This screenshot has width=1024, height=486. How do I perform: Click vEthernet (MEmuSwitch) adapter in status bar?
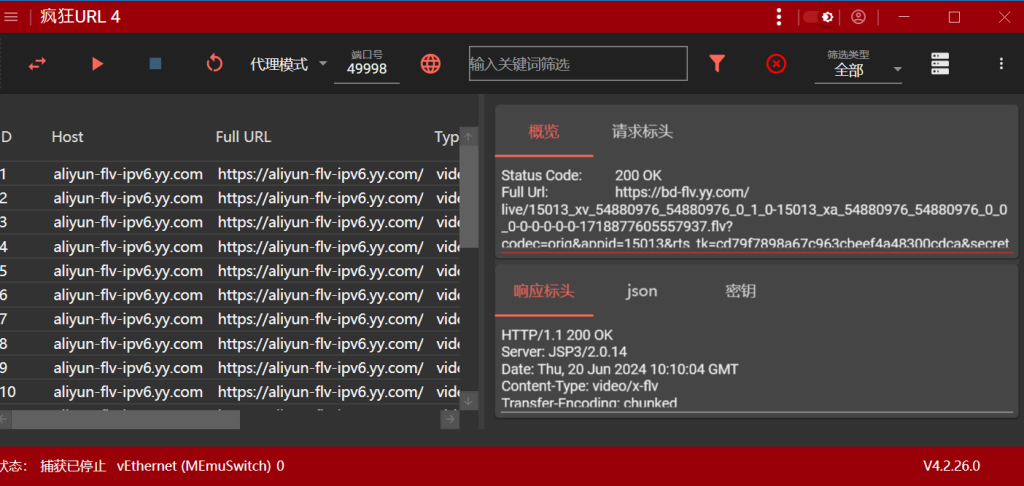tap(194, 466)
